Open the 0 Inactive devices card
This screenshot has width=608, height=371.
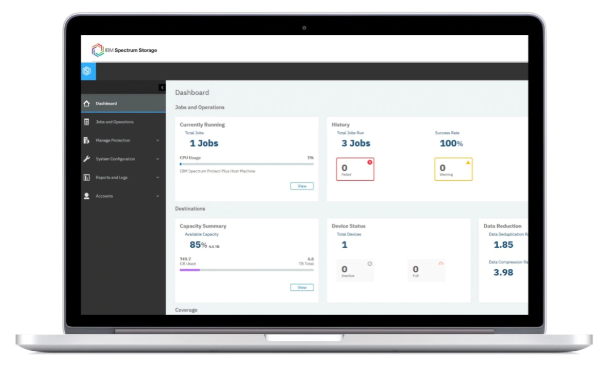click(x=355, y=270)
